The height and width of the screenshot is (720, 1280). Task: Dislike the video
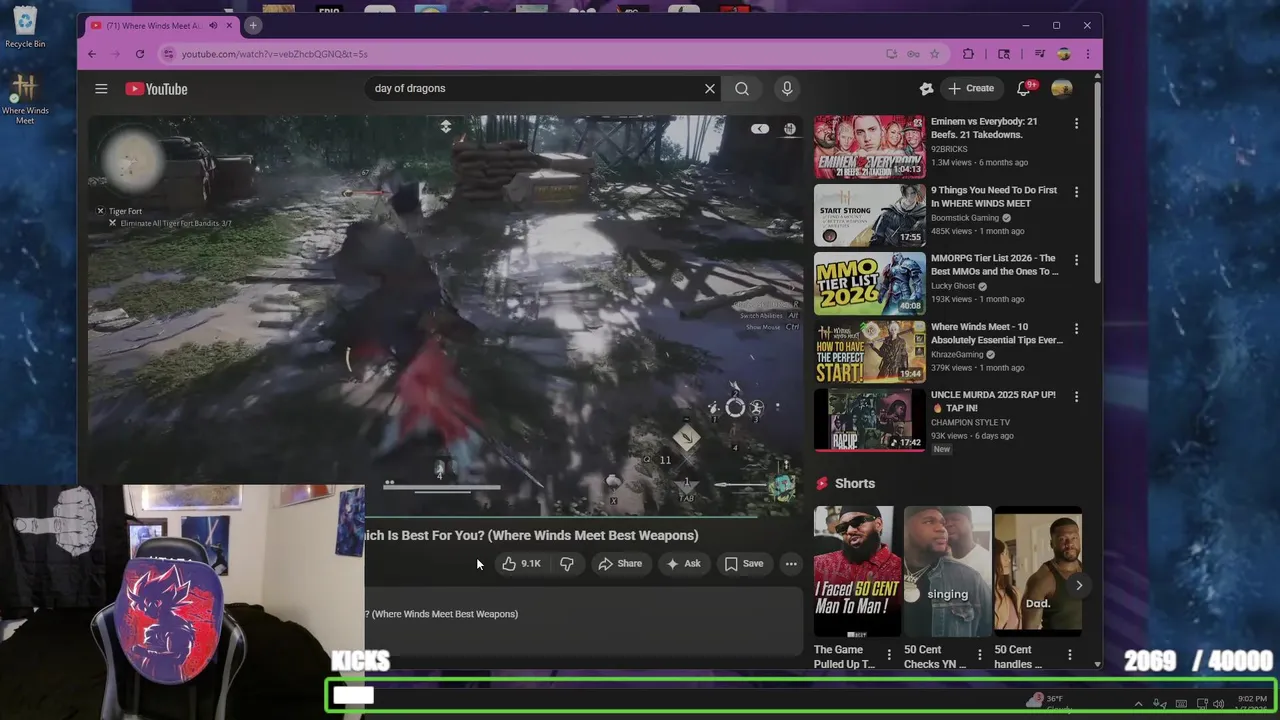pos(567,564)
